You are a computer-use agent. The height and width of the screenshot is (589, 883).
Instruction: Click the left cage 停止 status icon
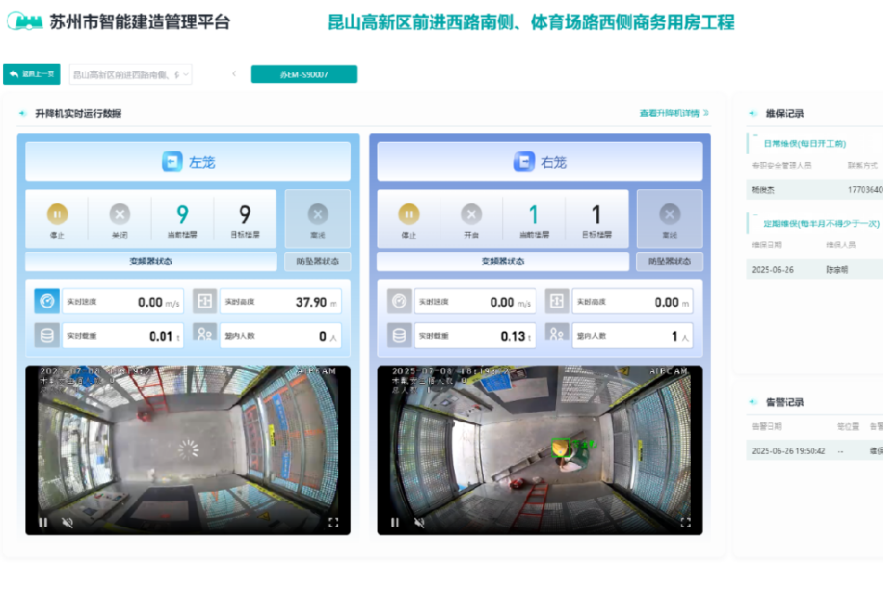(x=57, y=214)
